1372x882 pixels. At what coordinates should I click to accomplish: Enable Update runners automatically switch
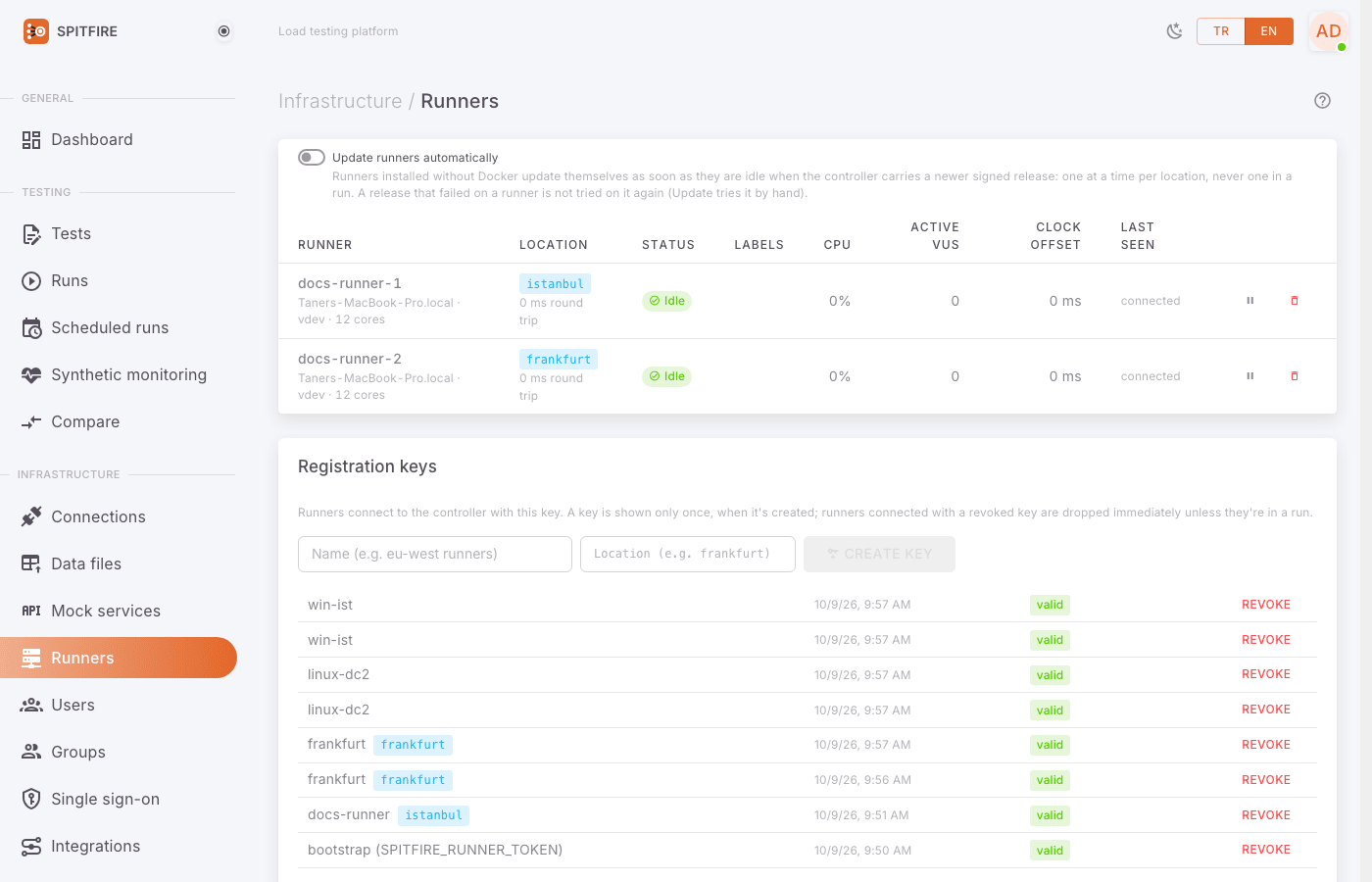pyautogui.click(x=312, y=158)
